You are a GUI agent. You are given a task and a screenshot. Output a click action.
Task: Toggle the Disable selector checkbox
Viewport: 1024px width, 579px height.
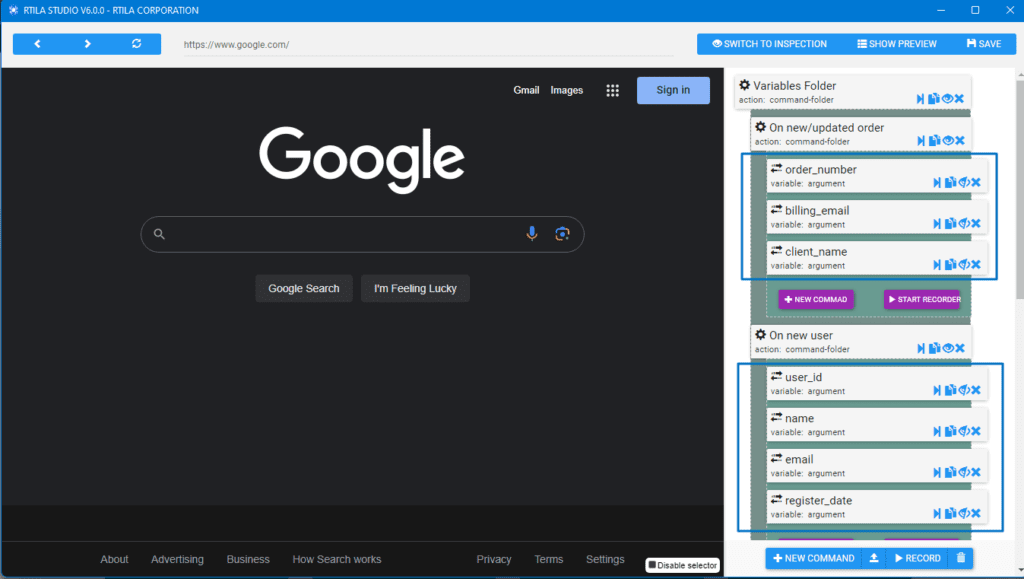(x=652, y=565)
